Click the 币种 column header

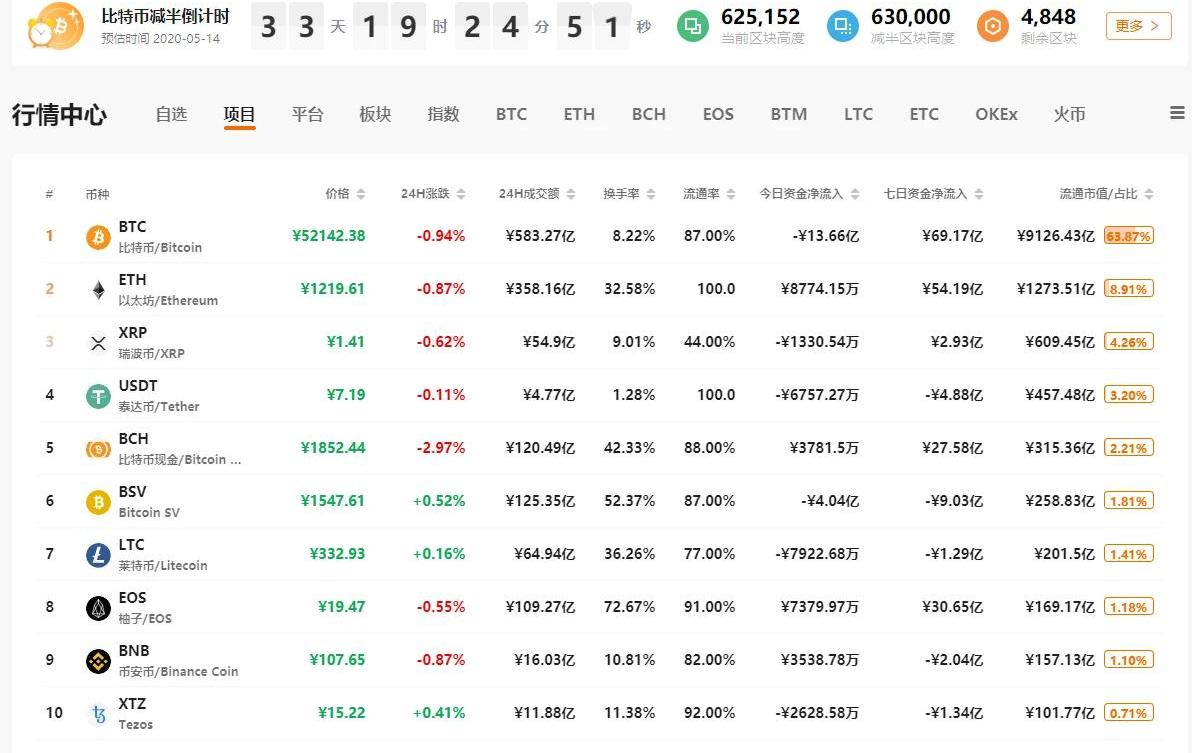[x=97, y=195]
